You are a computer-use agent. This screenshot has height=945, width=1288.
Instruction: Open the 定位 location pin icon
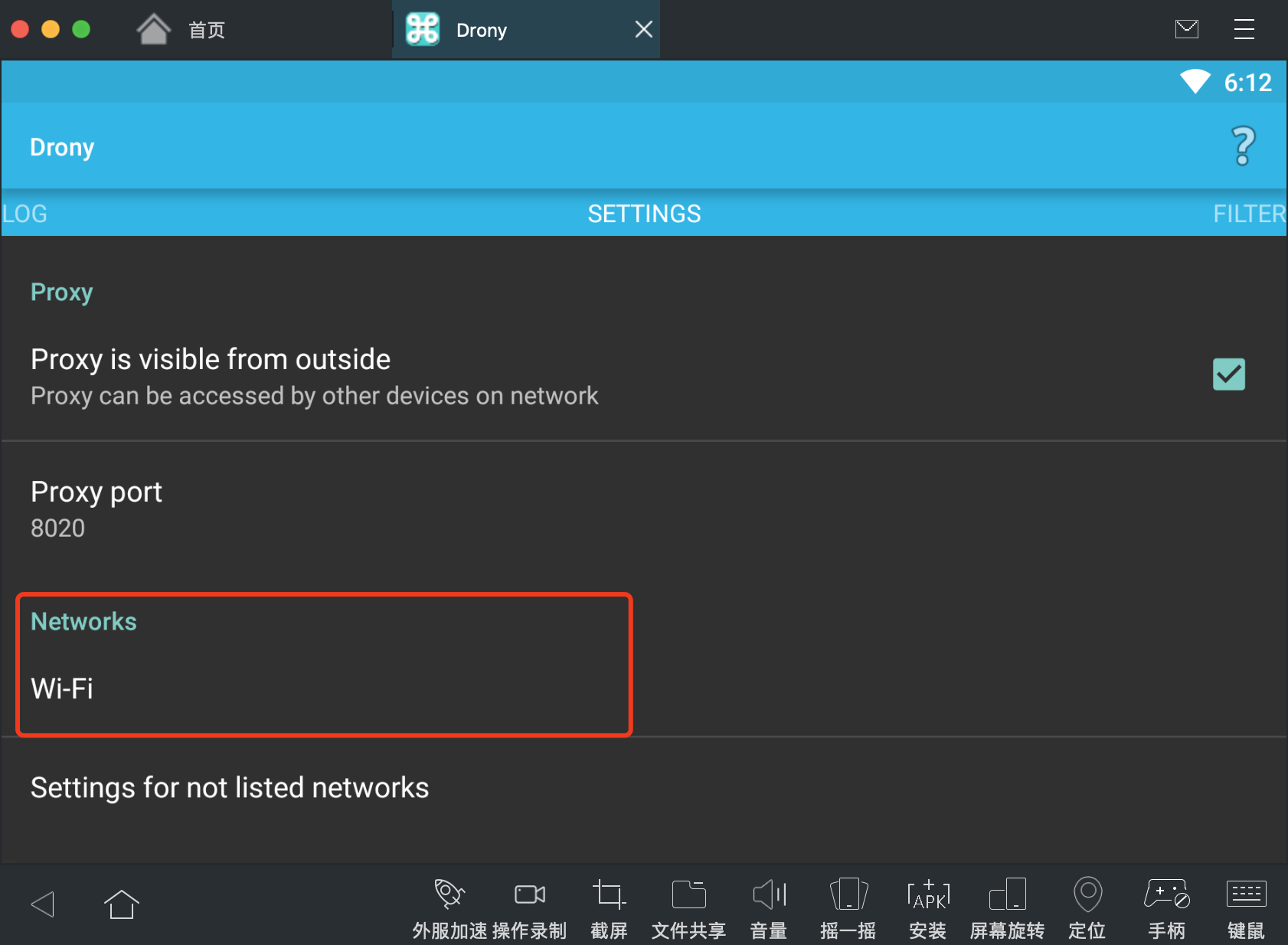(x=1087, y=894)
